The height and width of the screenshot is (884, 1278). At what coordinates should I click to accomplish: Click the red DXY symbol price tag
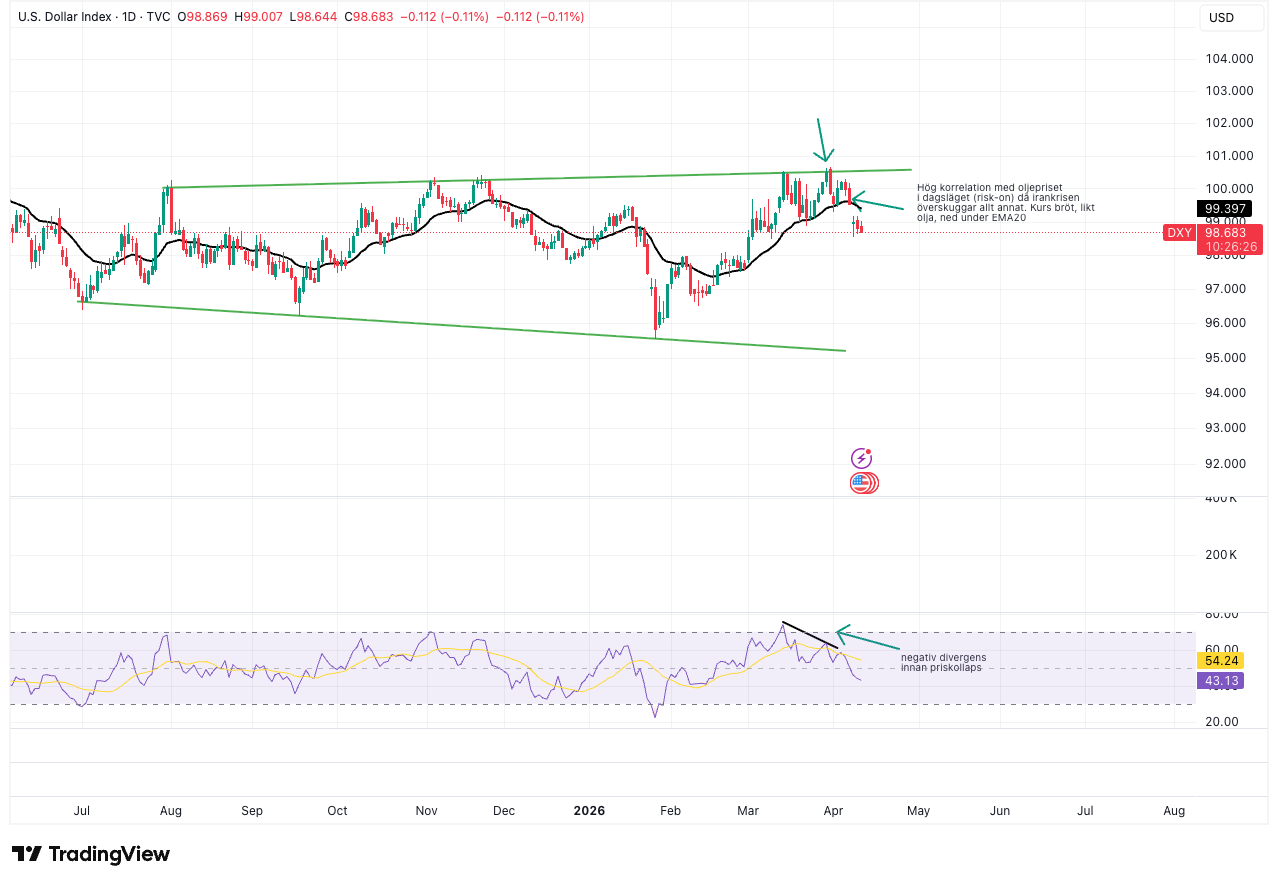pyautogui.click(x=1178, y=233)
